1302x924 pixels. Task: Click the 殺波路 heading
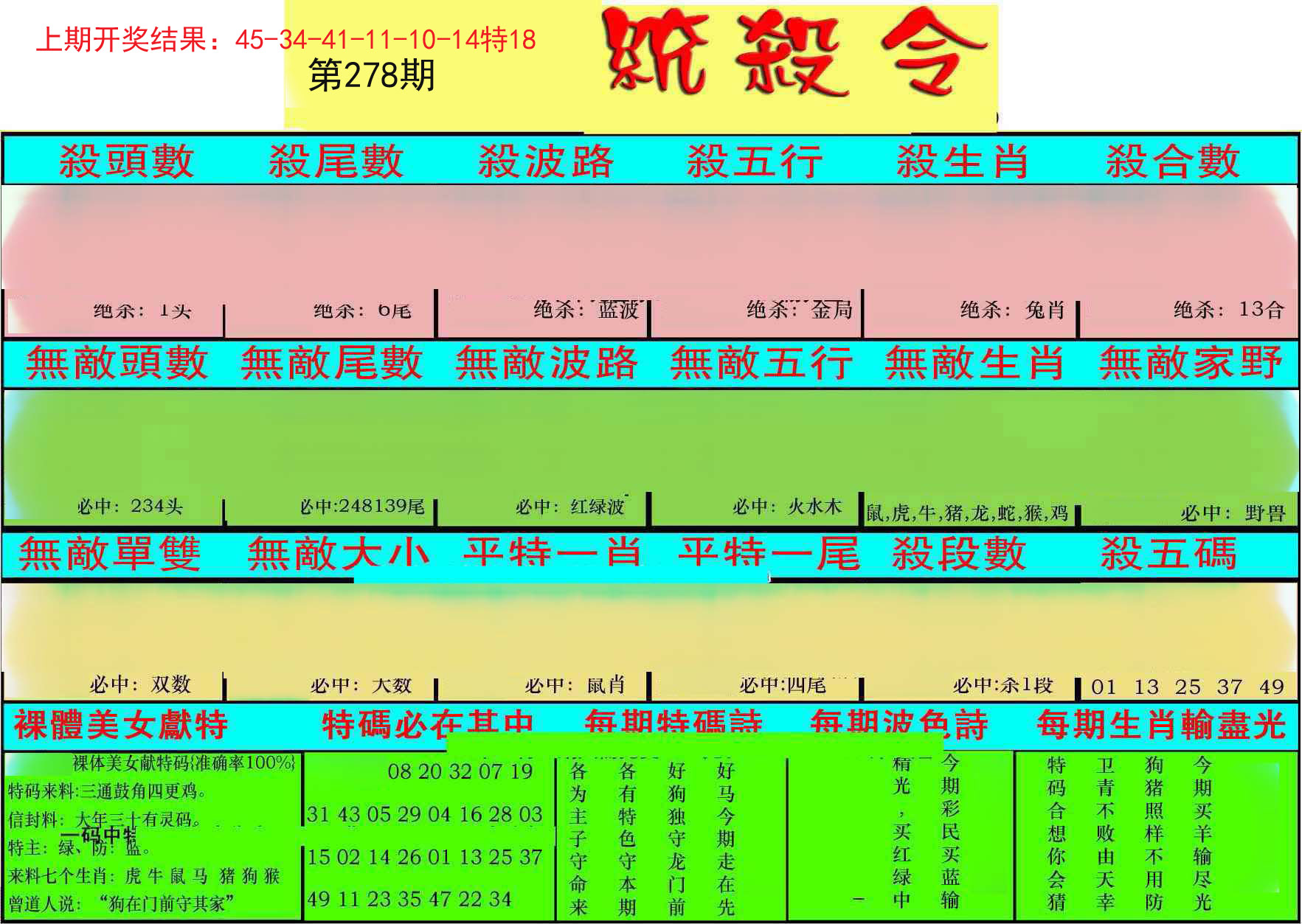(545, 161)
